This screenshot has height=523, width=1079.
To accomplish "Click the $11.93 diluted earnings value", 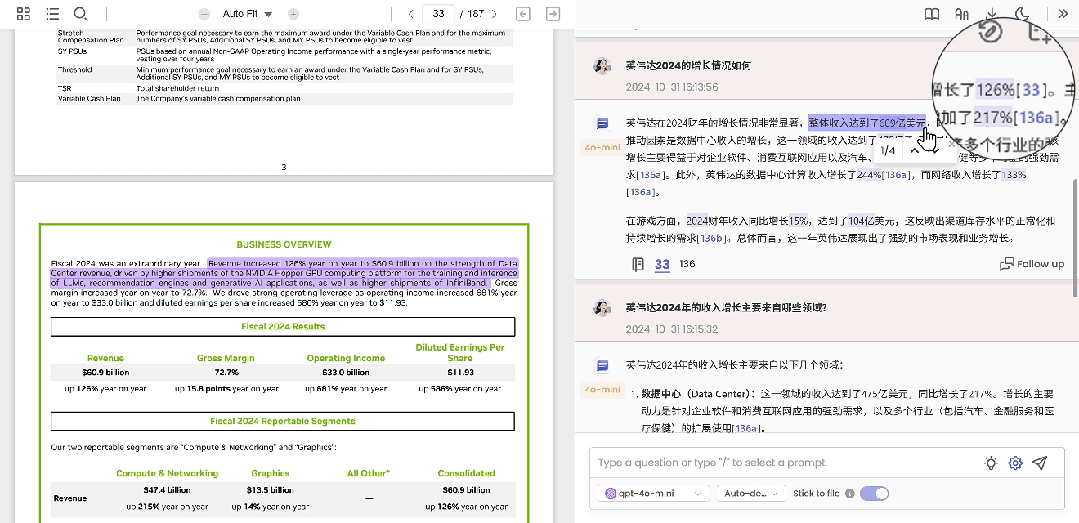I will point(460,372).
